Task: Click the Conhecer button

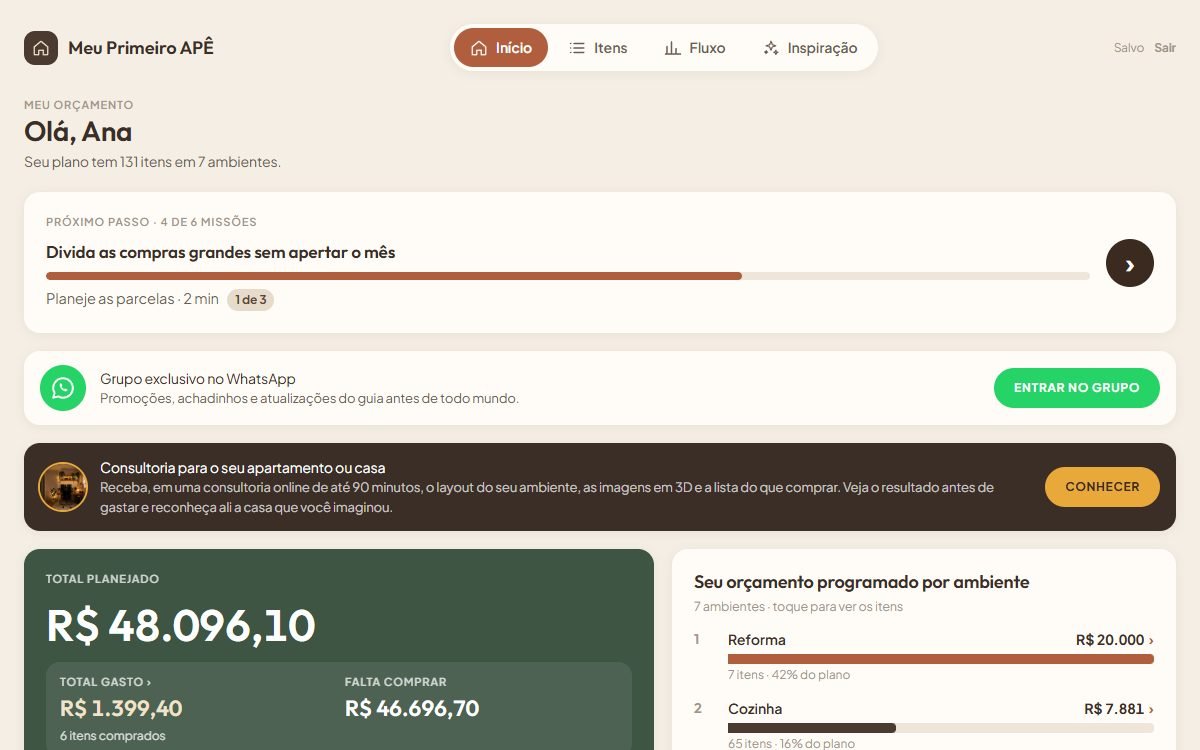Action: click(x=1102, y=487)
